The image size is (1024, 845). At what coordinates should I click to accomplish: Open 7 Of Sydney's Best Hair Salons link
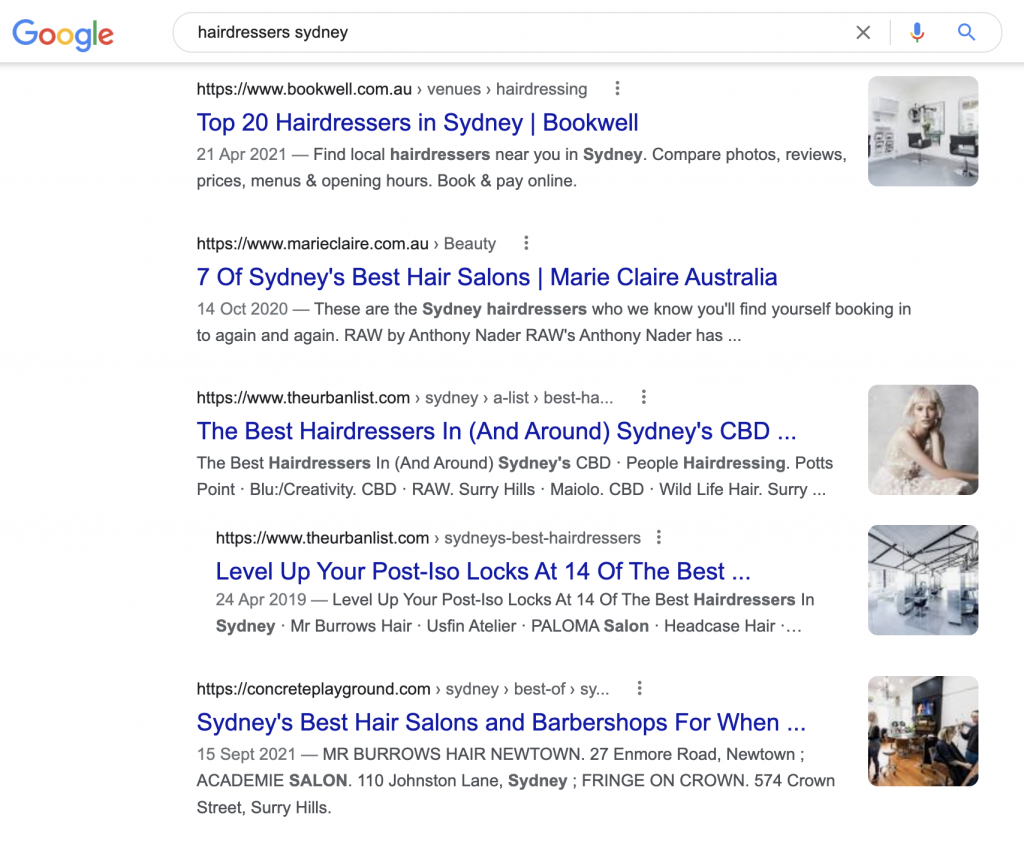487,278
